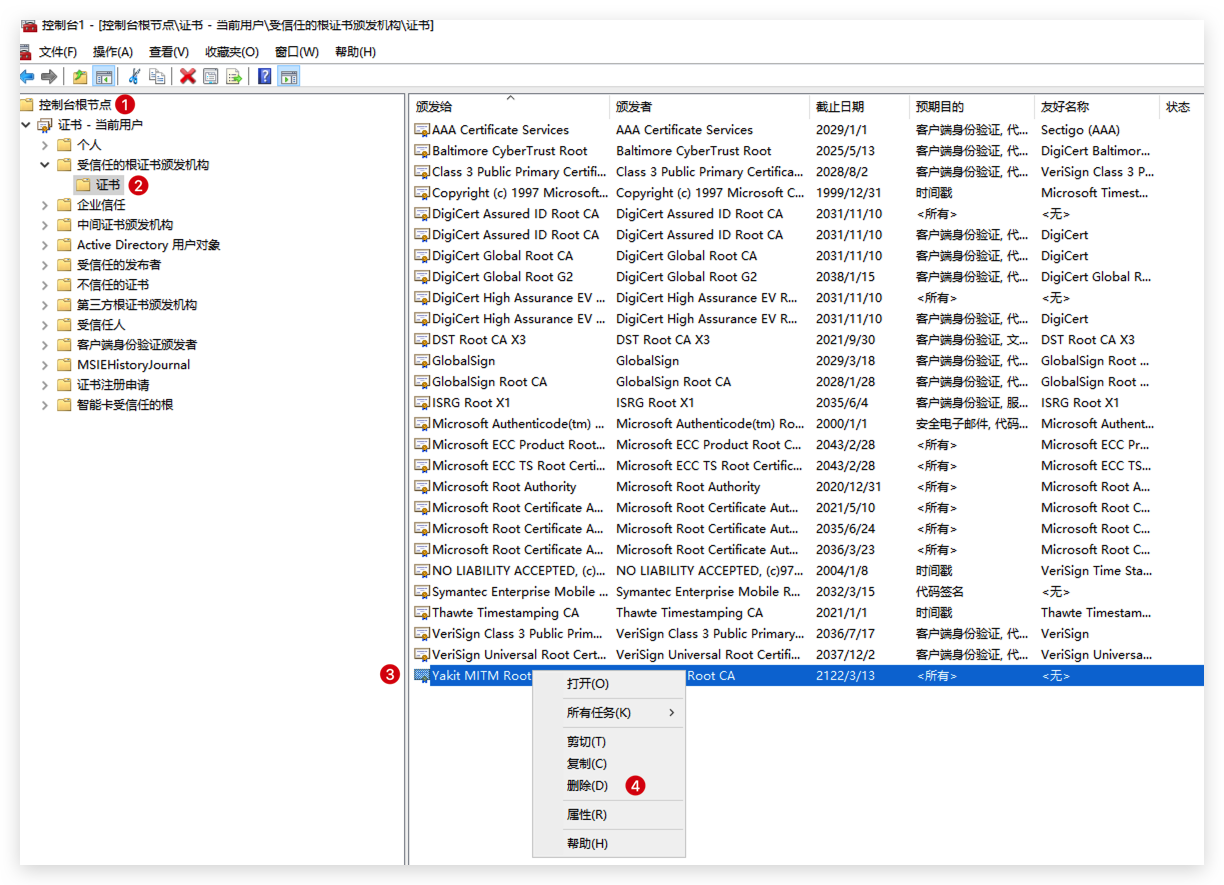Click the Copy toolbar icon

point(157,76)
